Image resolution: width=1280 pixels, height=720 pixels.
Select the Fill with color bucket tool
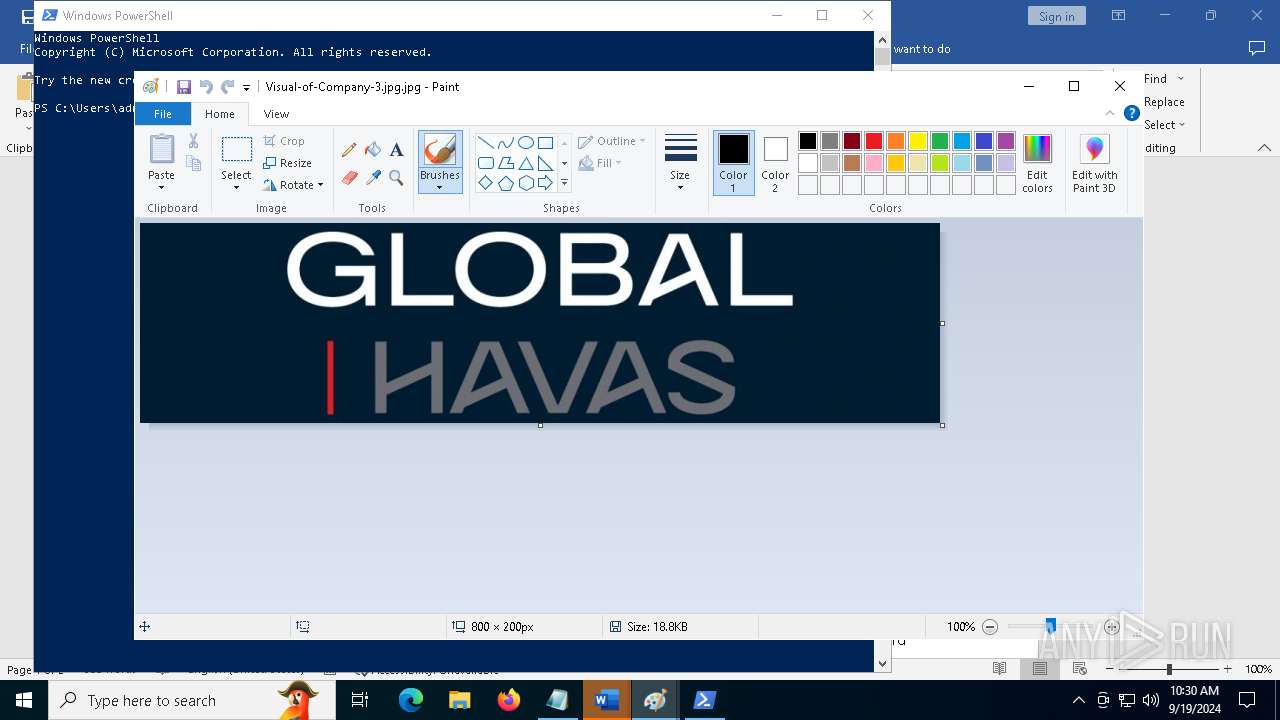click(x=373, y=150)
